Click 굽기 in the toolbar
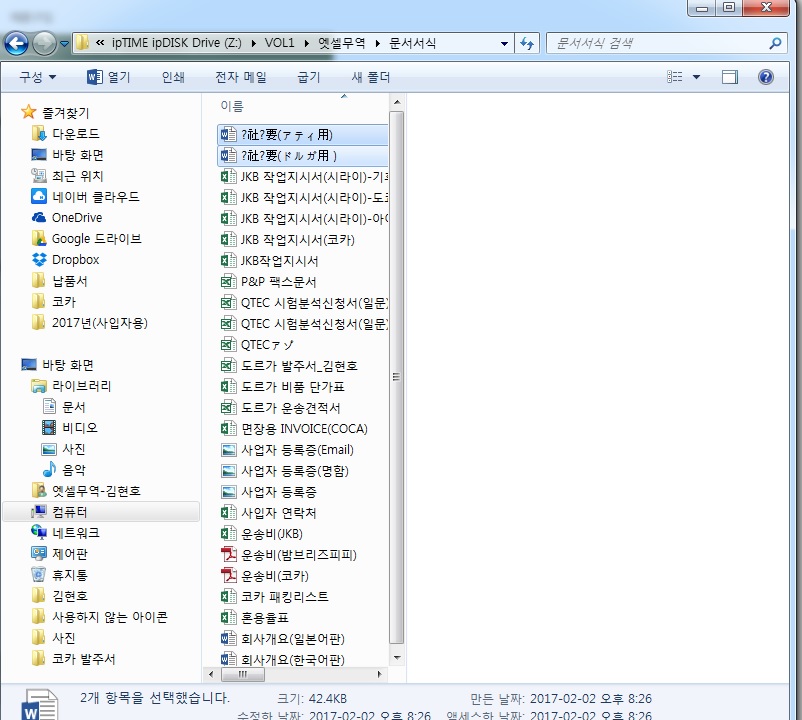This screenshot has width=802, height=720. pyautogui.click(x=308, y=77)
